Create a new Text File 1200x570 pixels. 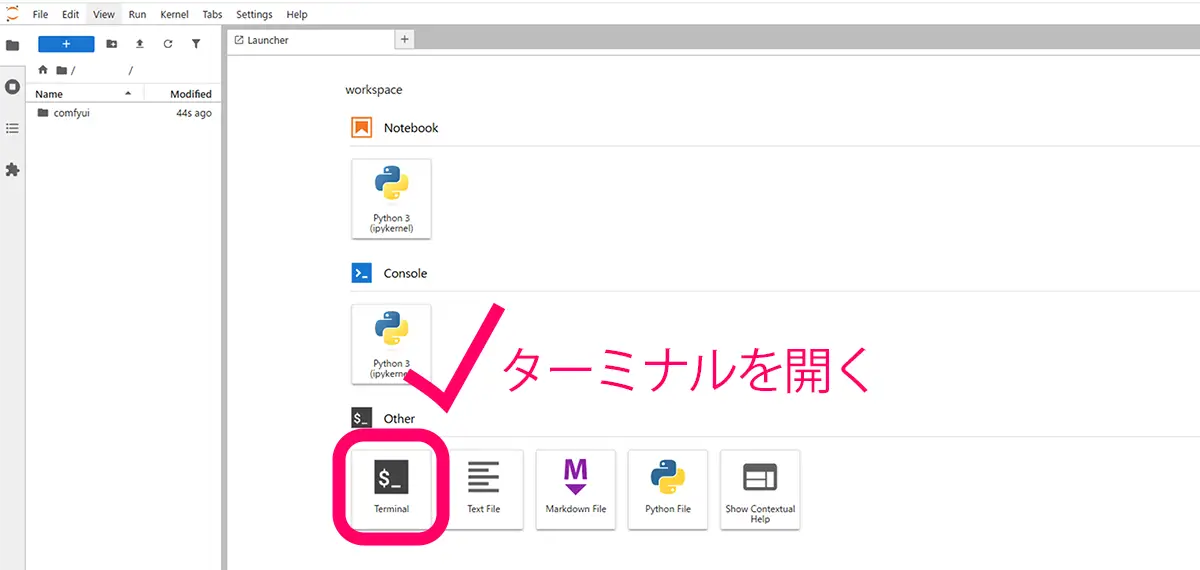click(x=483, y=488)
